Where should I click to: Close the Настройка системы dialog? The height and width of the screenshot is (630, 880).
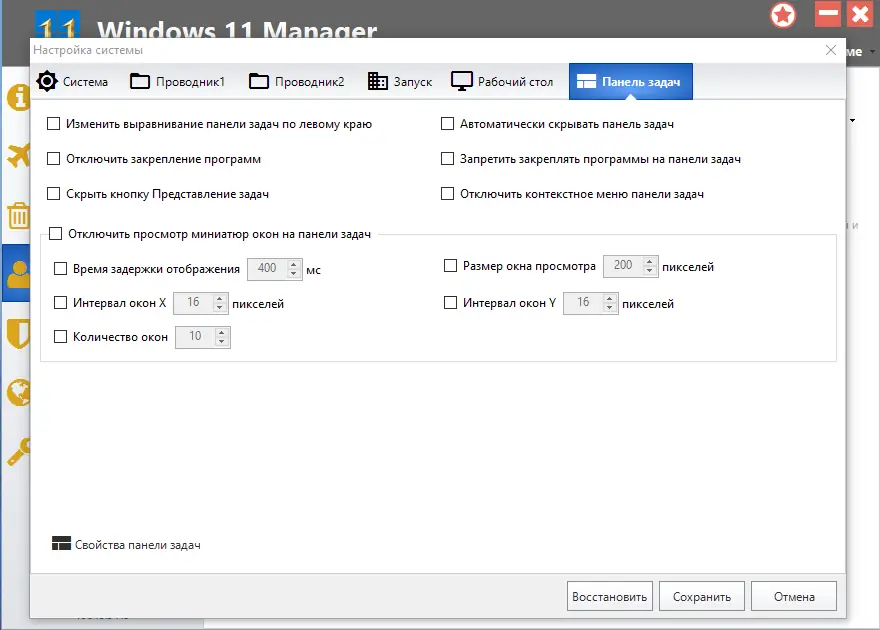pos(831,50)
